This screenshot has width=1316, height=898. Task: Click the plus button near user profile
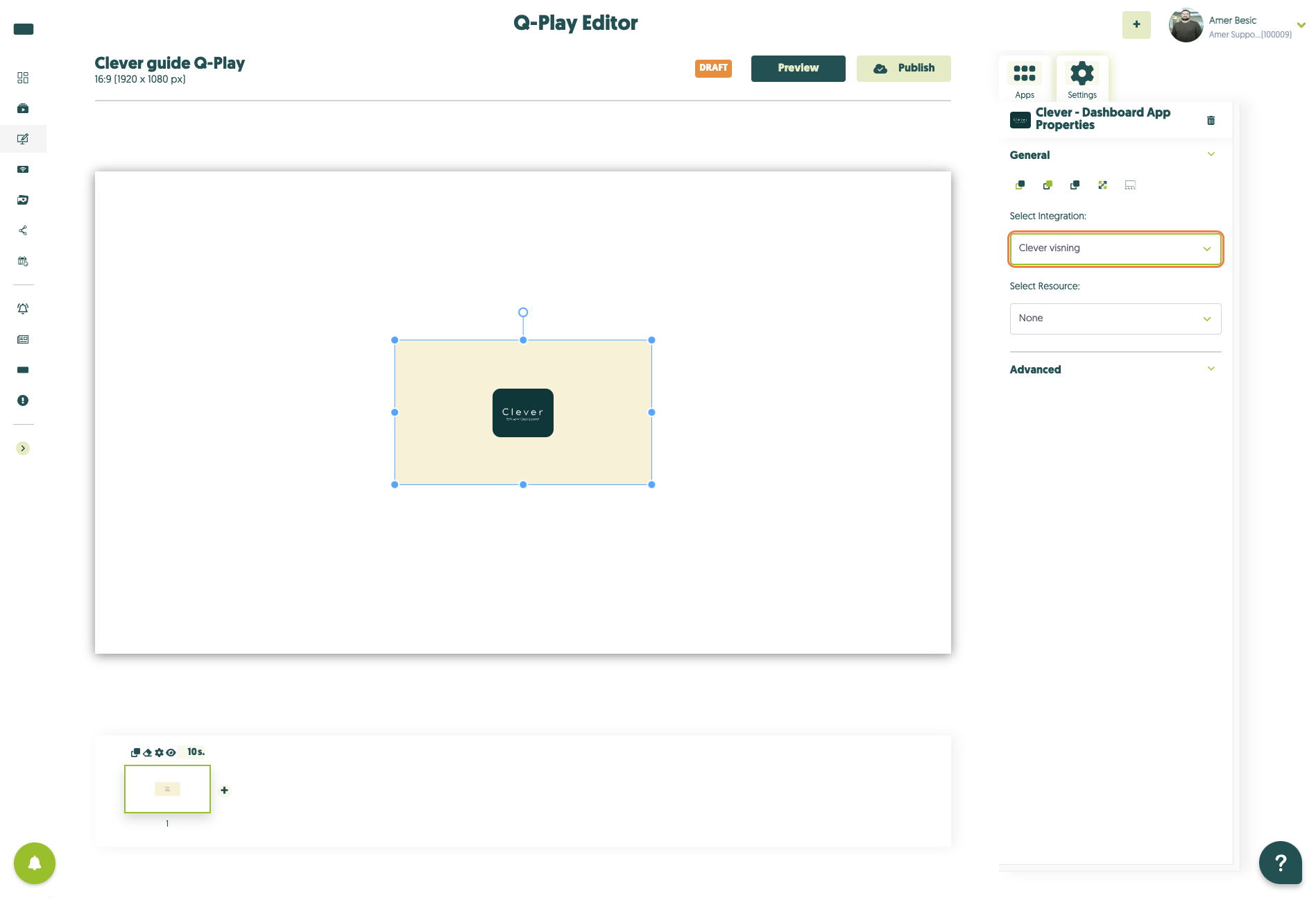tap(1136, 24)
